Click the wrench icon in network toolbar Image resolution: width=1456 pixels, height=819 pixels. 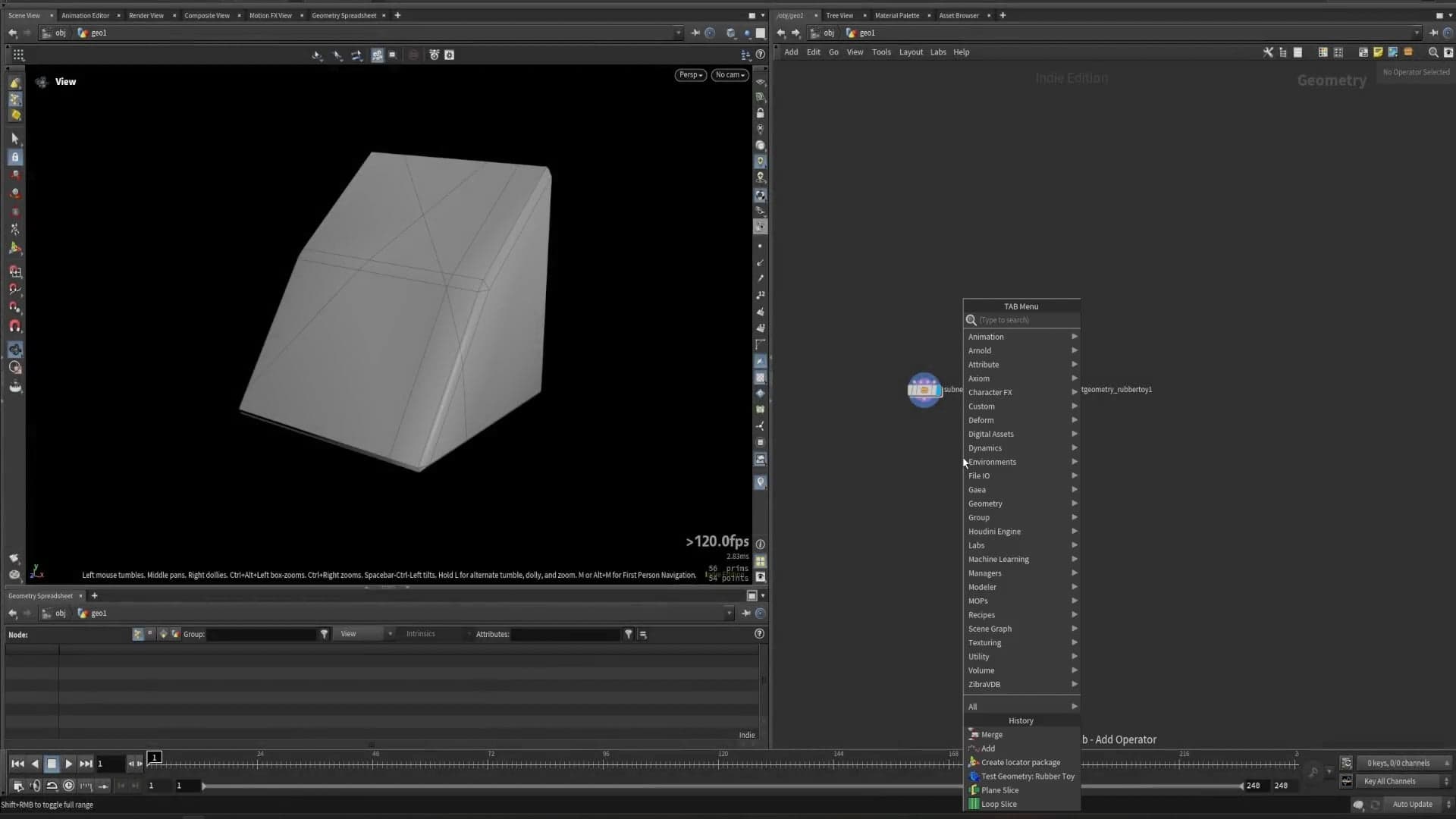1267,52
